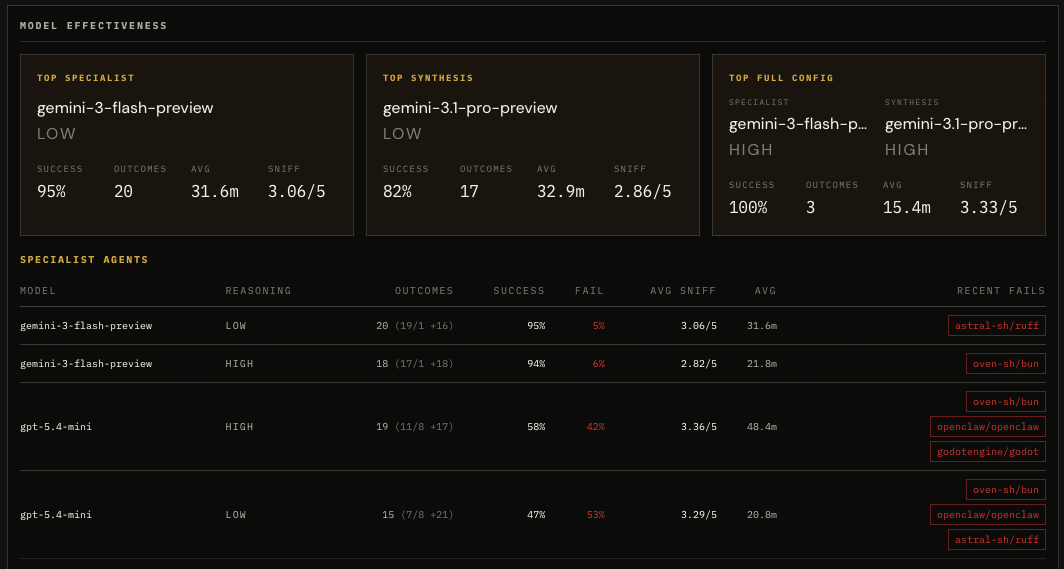The width and height of the screenshot is (1064, 569).
Task: Click the Specialist Agents section heading
Action: [x=84, y=260]
